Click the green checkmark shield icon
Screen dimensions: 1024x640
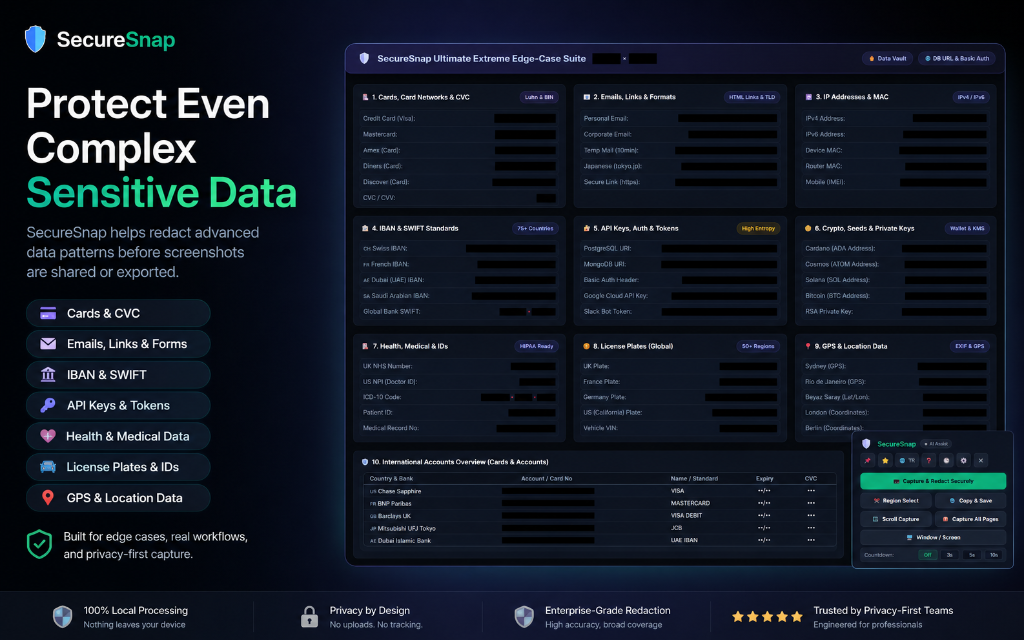click(39, 544)
